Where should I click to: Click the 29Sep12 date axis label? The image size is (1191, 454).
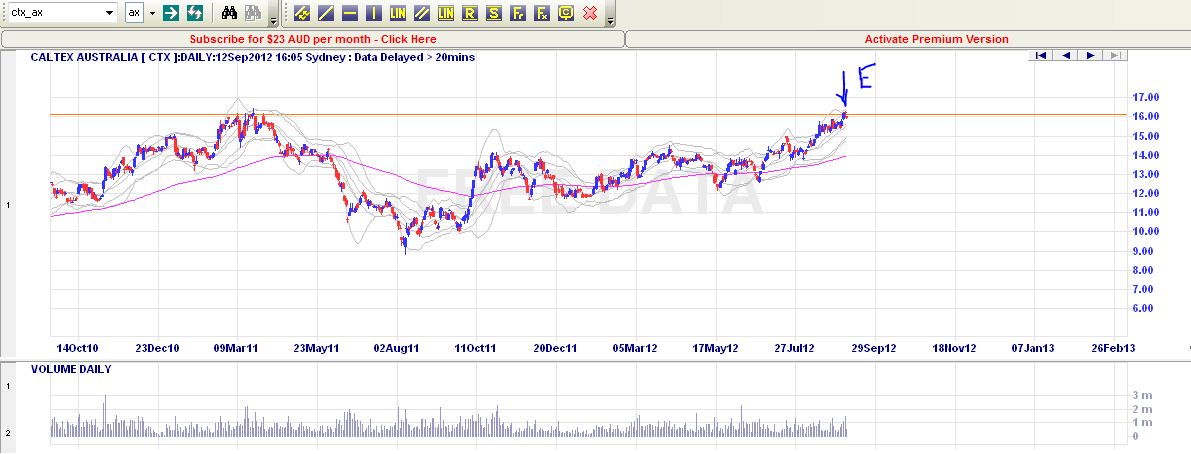[874, 348]
